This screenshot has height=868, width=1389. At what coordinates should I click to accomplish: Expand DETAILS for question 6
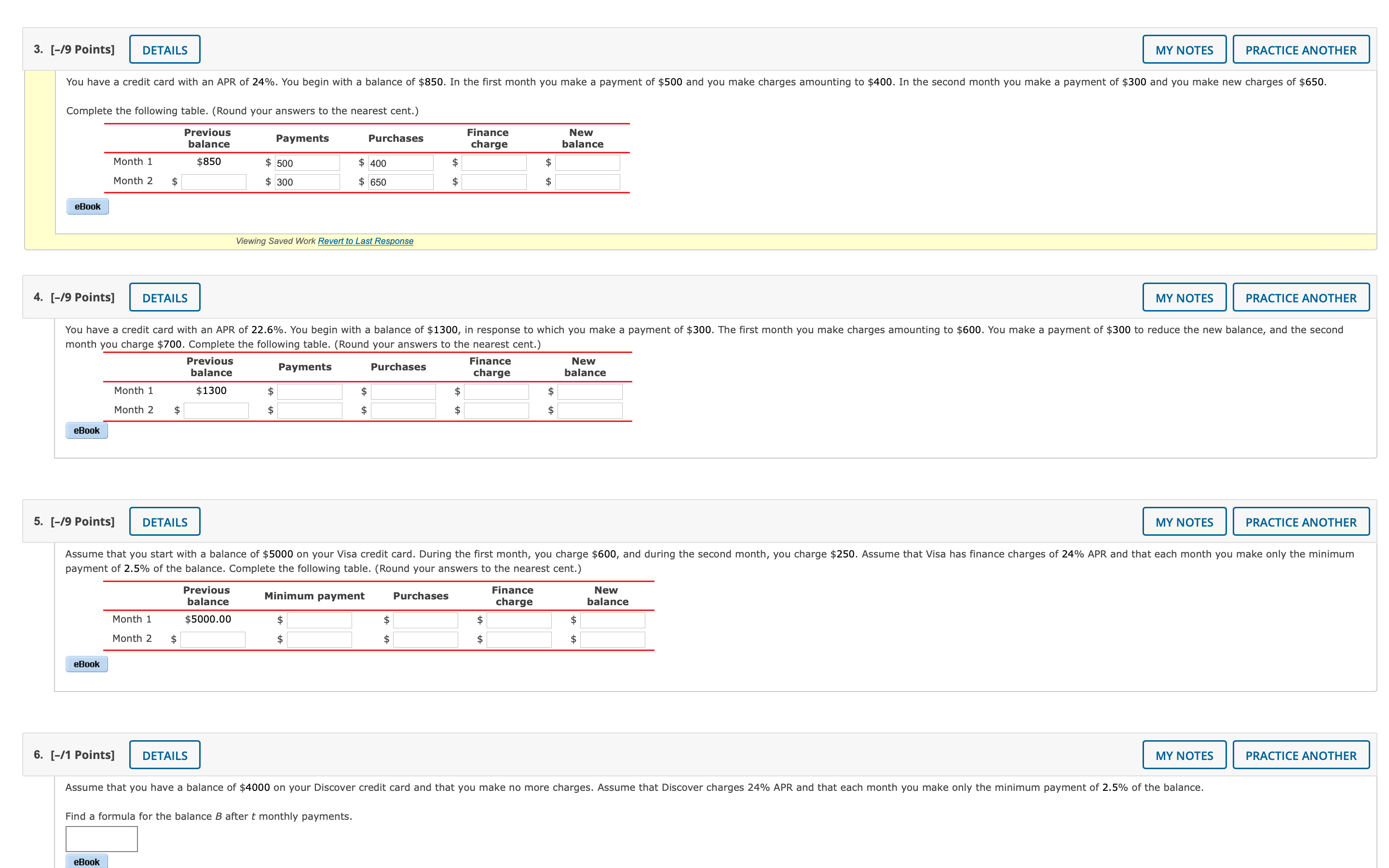coord(165,755)
